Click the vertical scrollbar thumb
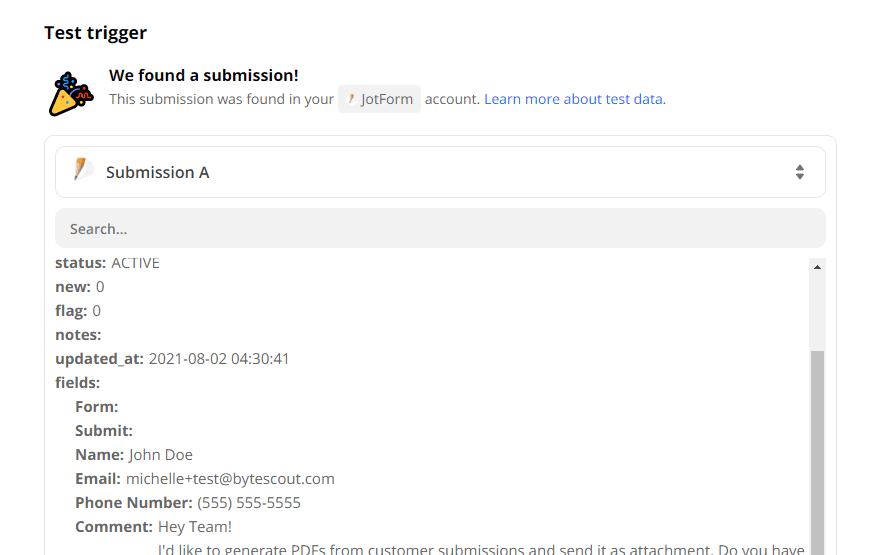883x555 pixels. tap(818, 450)
